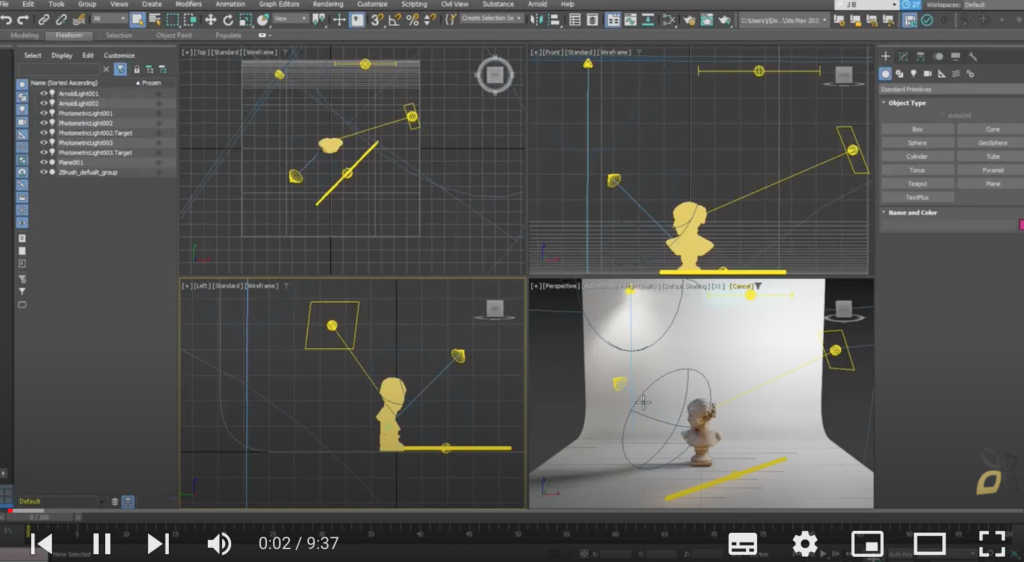Screen dimensions: 1024x562
Task: Open the Schematic View icon
Action: pyautogui.click(x=669, y=20)
